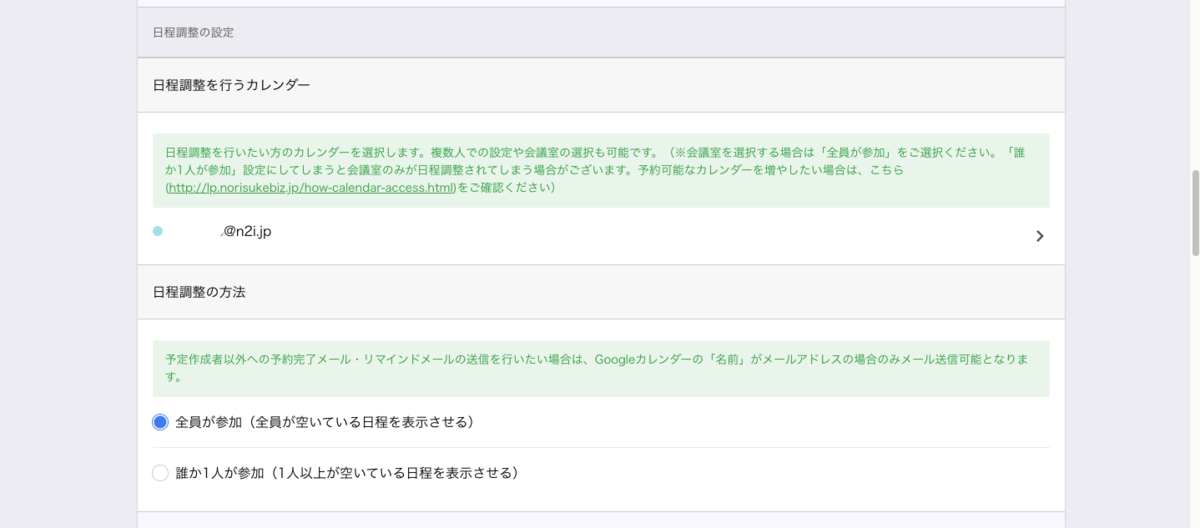Click the @n2i.jp calendar email row

[x=601, y=236]
